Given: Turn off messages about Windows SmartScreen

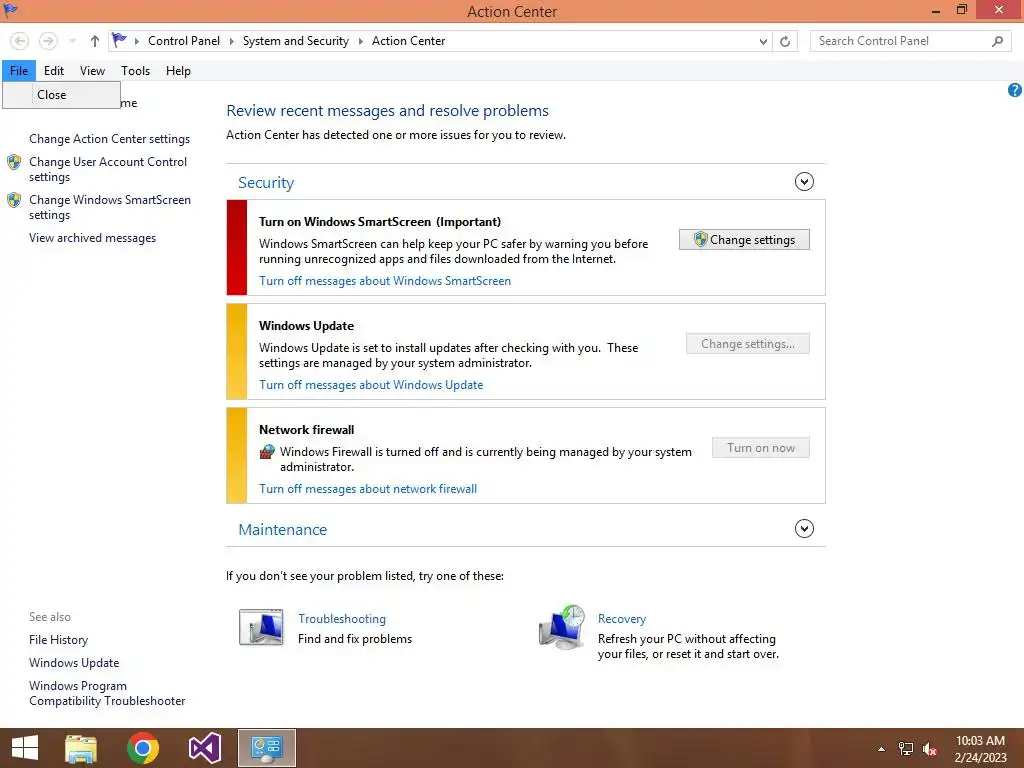Looking at the screenshot, I should click(x=385, y=281).
